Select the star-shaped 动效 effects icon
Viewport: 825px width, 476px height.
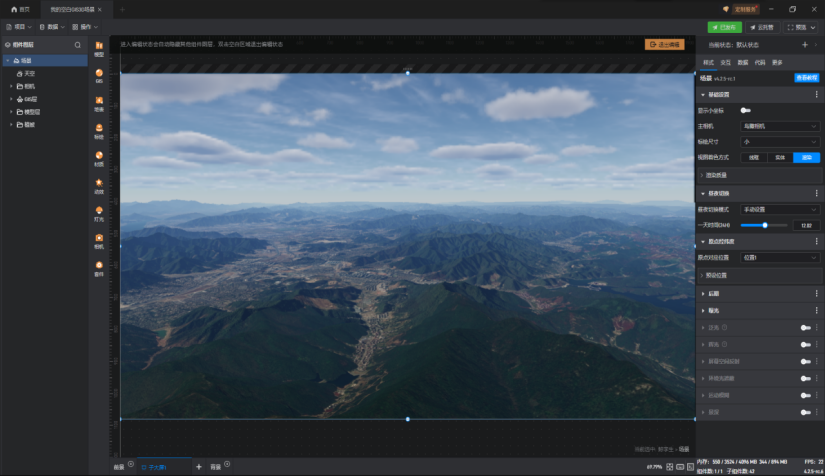coord(99,186)
